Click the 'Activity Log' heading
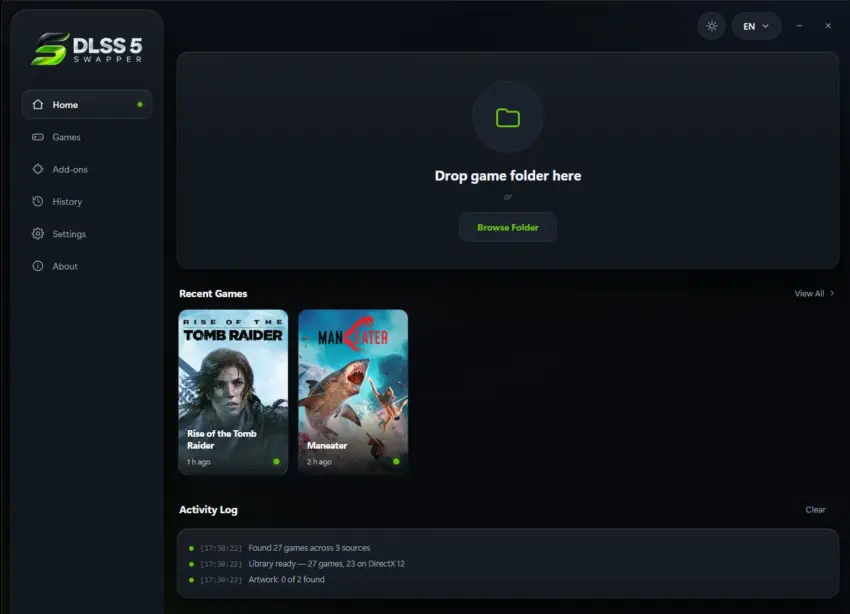850x614 pixels. [x=208, y=509]
